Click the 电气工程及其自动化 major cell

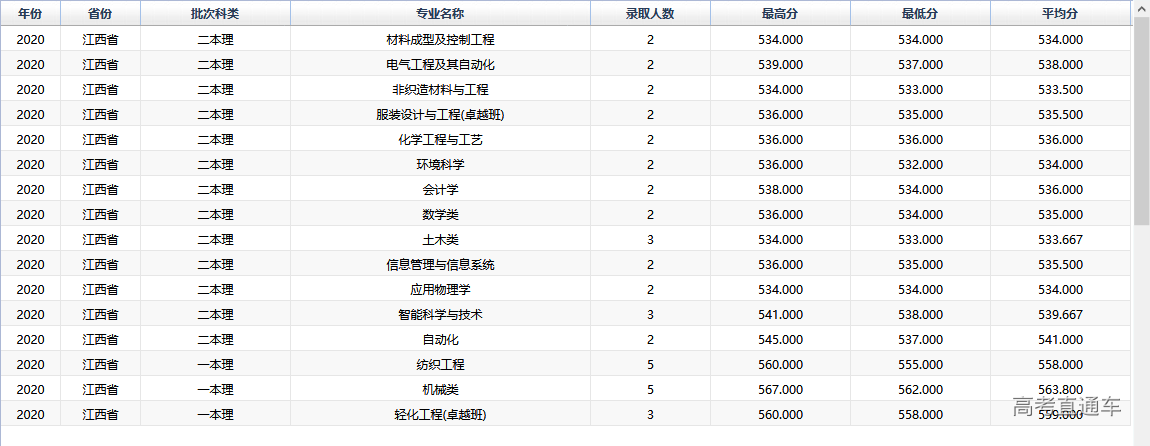[x=440, y=65]
